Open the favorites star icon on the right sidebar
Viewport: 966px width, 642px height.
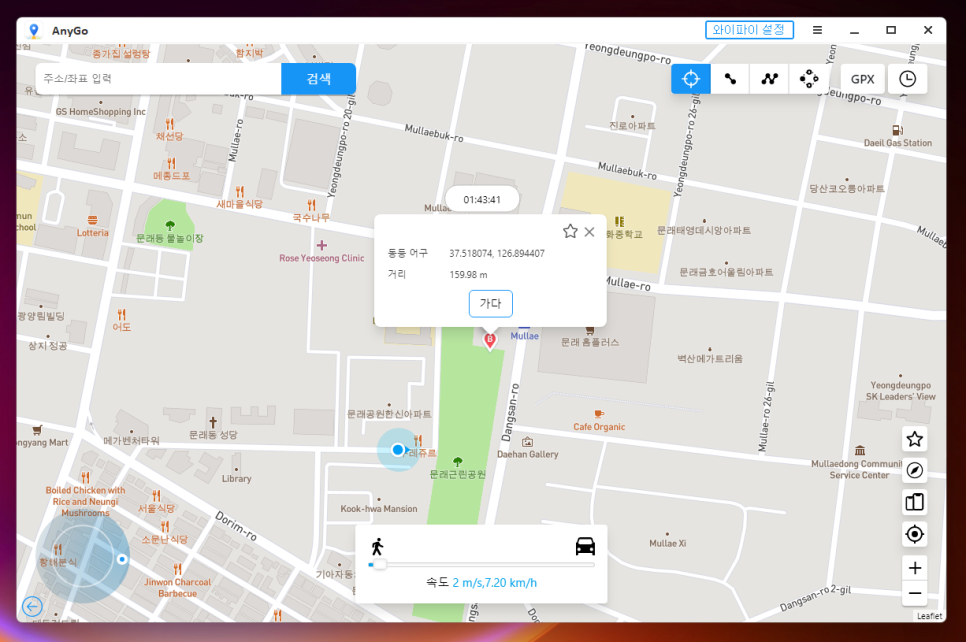[915, 439]
